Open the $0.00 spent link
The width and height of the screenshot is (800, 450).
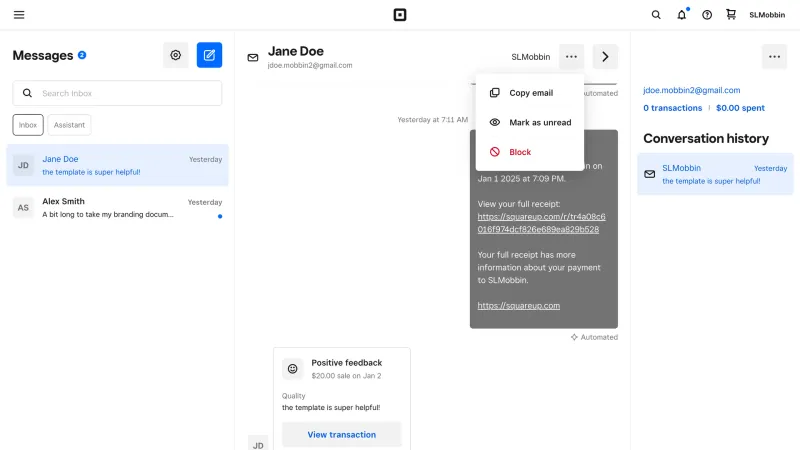(740, 108)
